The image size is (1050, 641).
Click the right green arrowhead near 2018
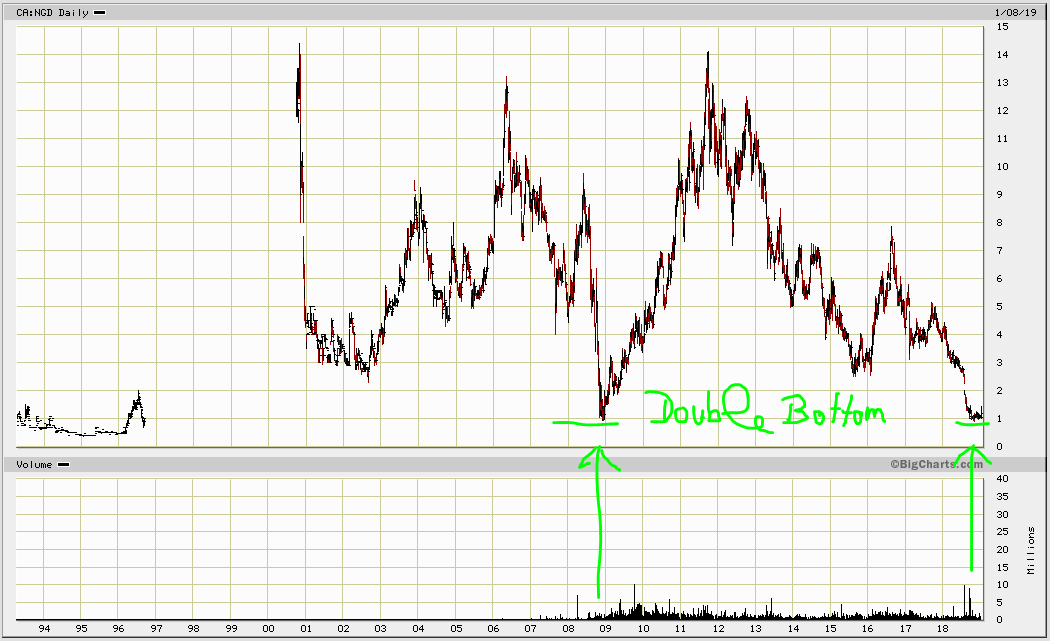[972, 457]
